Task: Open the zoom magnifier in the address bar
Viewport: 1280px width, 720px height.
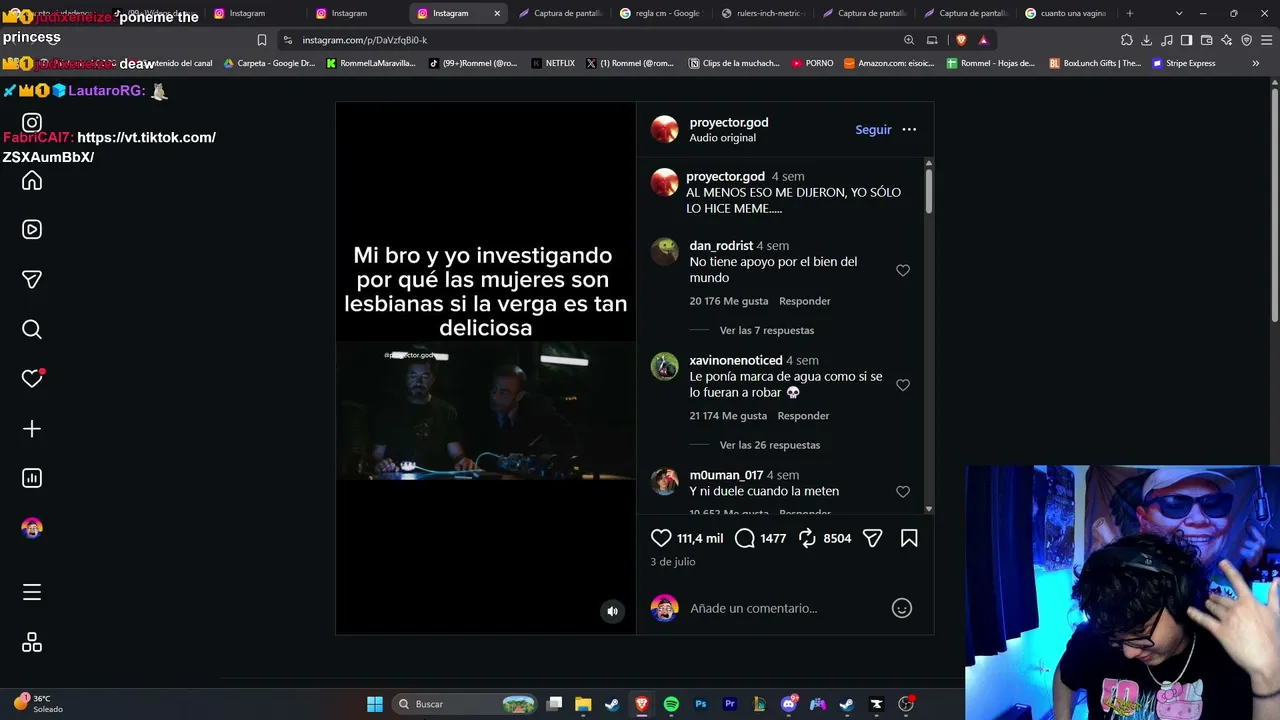Action: (909, 40)
